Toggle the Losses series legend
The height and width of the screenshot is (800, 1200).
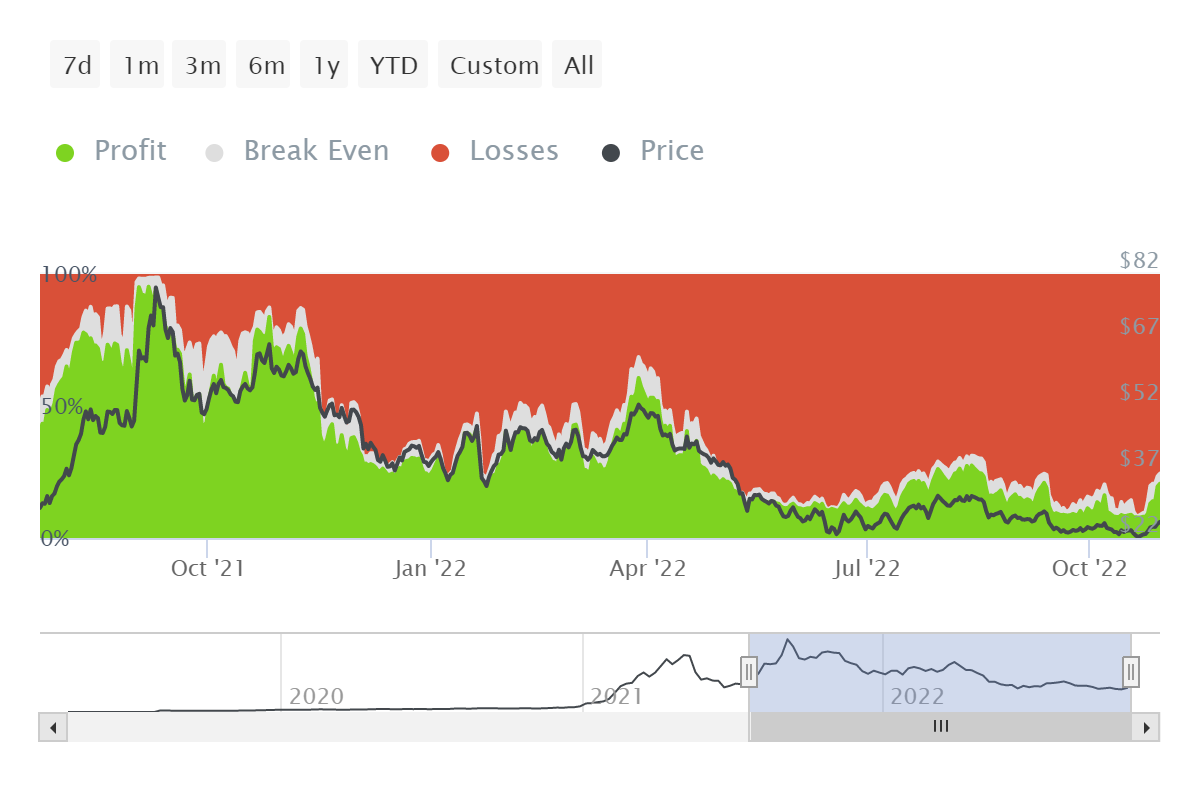click(x=495, y=151)
